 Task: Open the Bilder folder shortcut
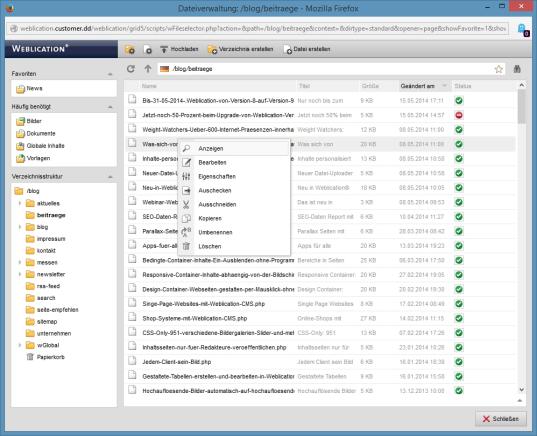tap(29, 121)
